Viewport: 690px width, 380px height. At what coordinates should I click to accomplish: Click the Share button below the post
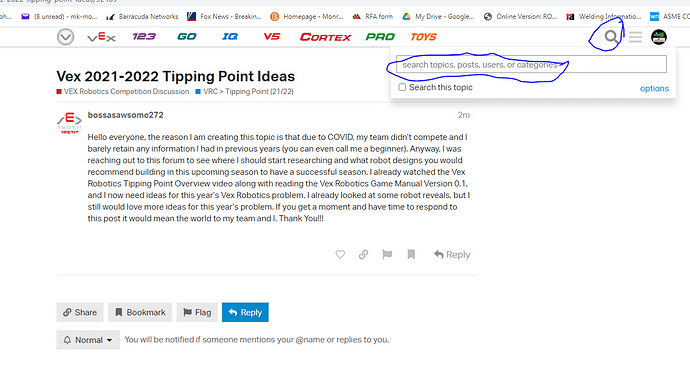coord(80,312)
